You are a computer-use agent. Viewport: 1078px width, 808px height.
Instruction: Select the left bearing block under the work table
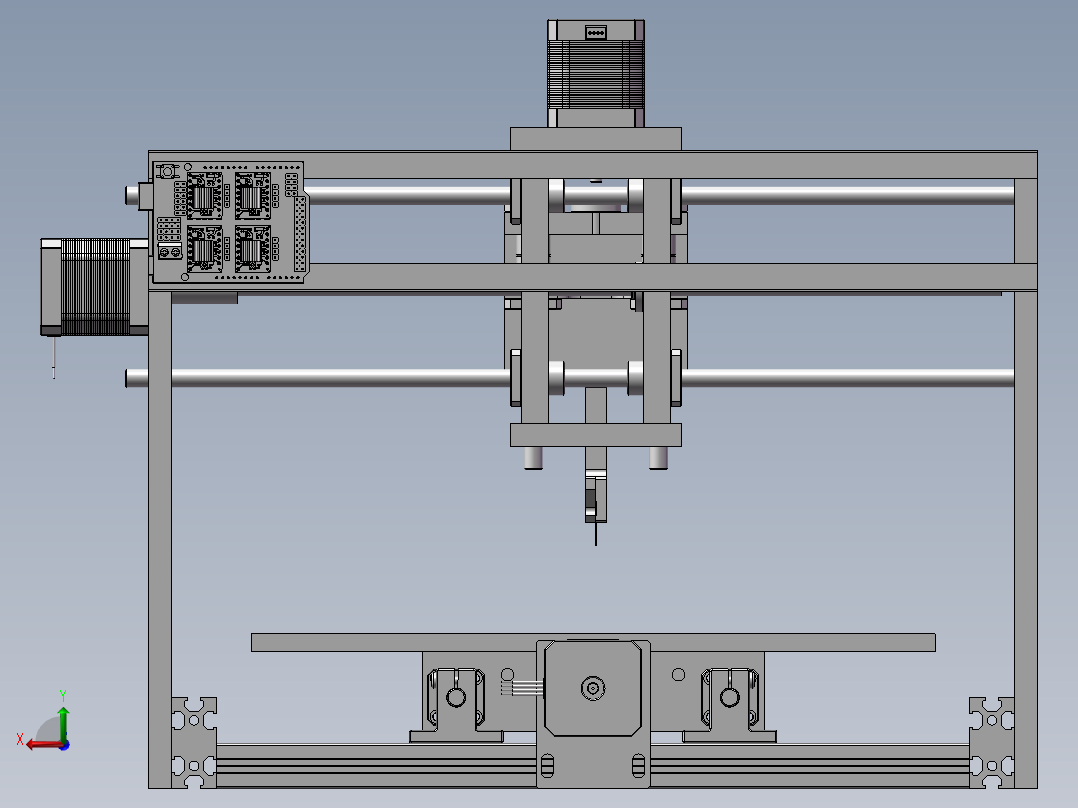(x=456, y=697)
